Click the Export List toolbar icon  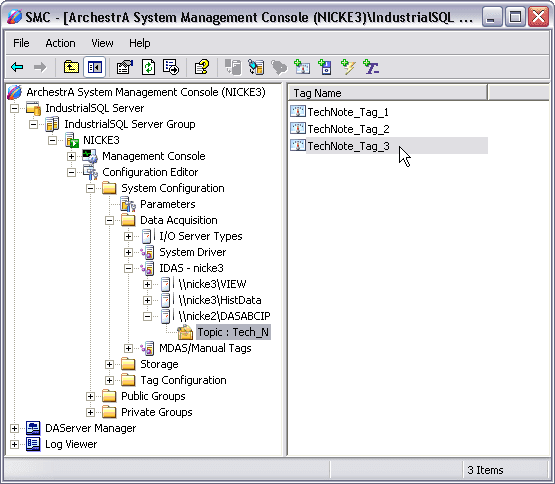[171, 67]
